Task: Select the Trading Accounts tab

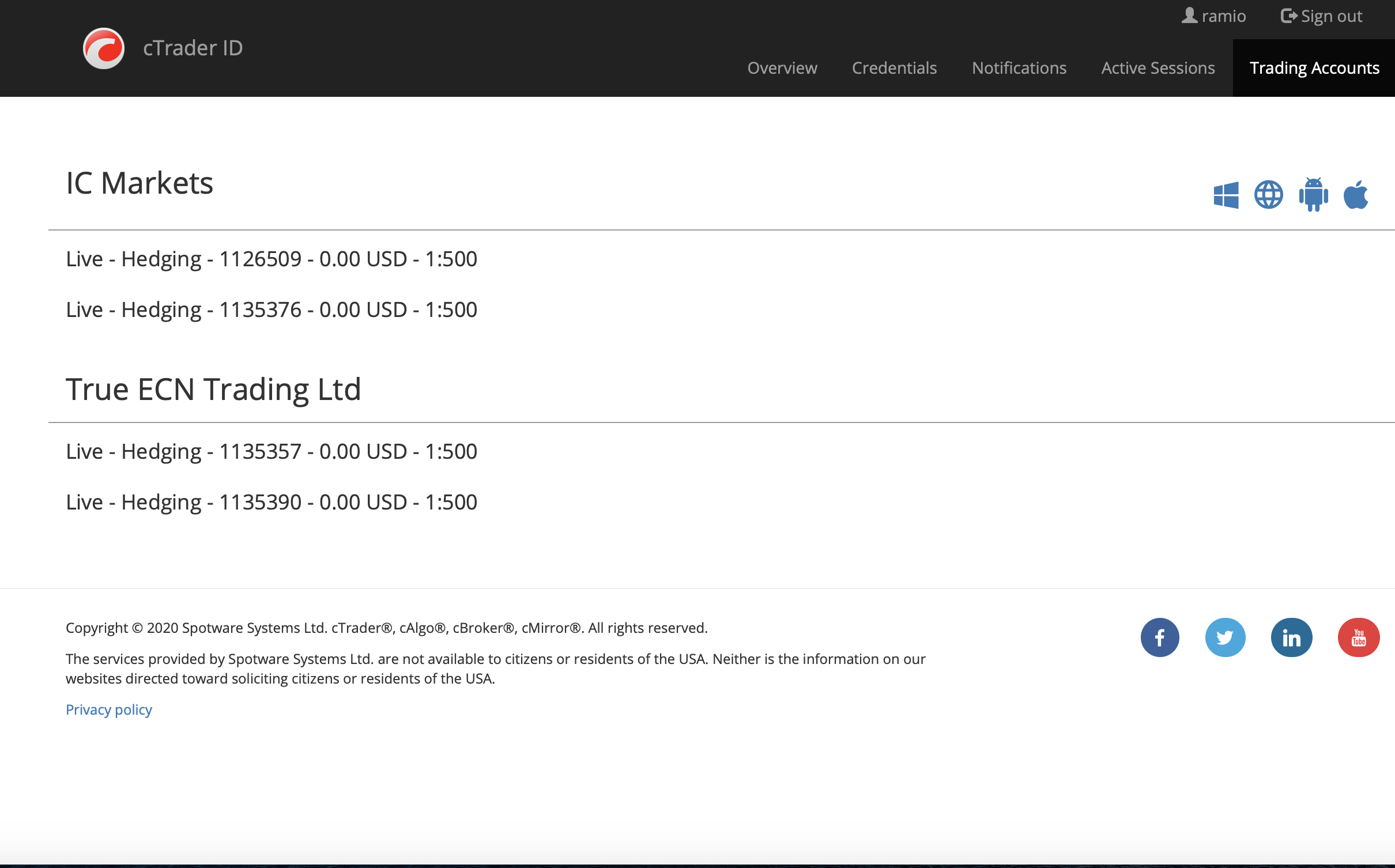Action: (1314, 68)
